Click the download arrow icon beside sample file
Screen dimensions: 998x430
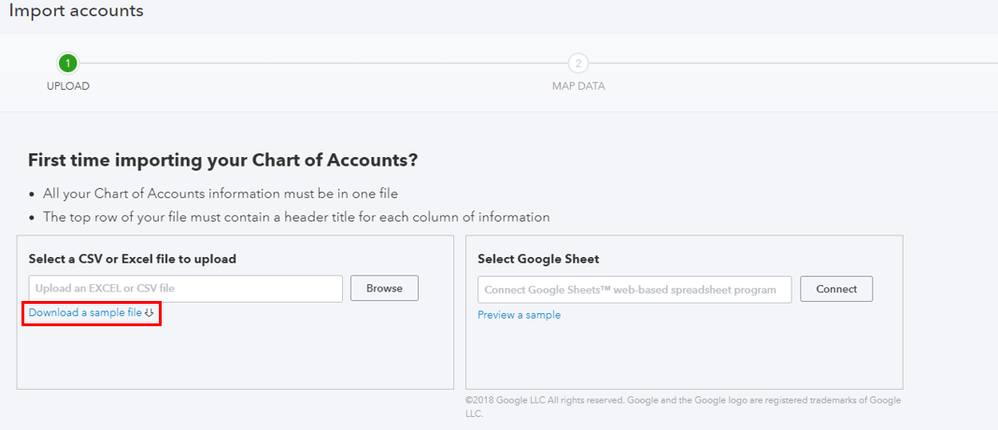click(x=150, y=313)
